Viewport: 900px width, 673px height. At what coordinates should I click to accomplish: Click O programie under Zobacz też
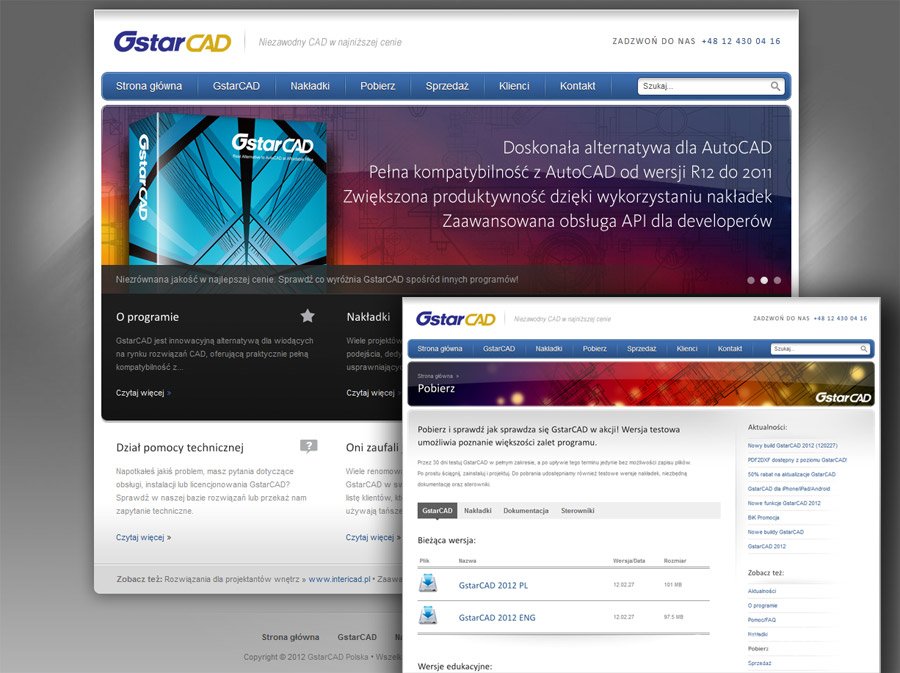(x=762, y=605)
